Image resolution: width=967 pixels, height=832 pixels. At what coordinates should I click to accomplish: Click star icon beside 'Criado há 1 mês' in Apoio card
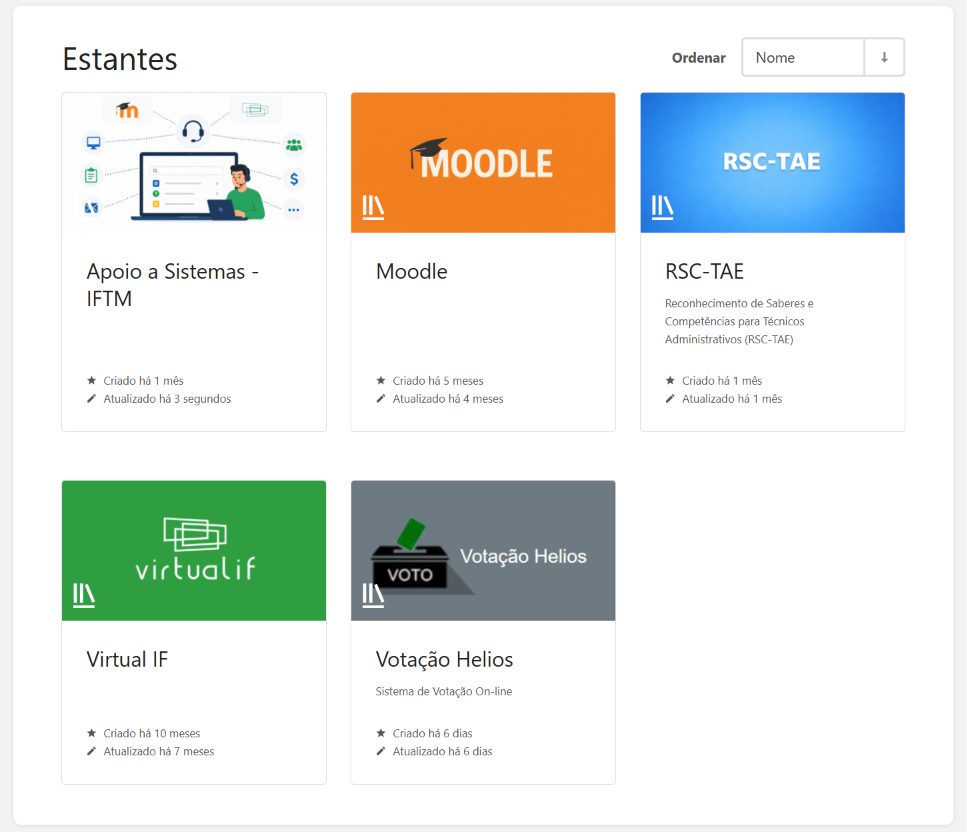pos(92,381)
